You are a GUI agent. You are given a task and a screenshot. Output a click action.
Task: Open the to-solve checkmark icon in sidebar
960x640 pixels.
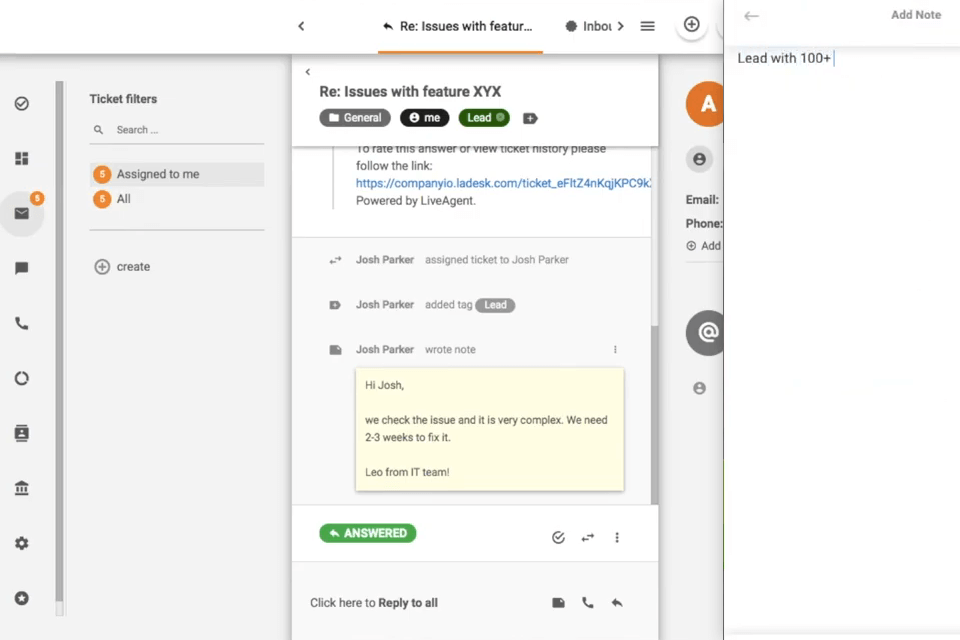(x=21, y=104)
